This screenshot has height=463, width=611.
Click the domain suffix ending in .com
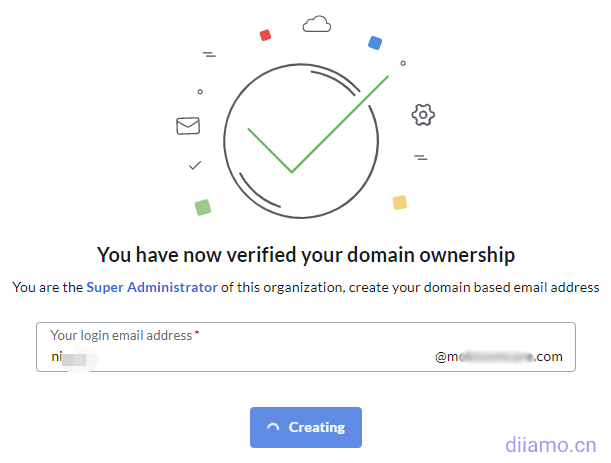[x=499, y=356]
